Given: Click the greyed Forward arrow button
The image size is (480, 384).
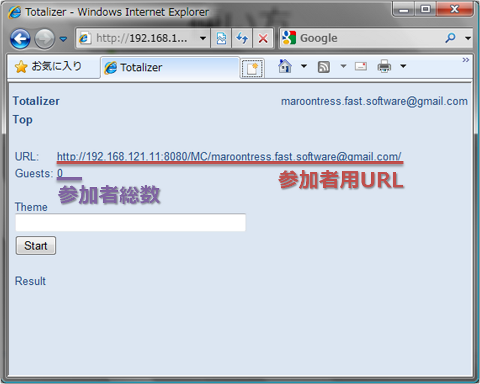Looking at the screenshot, I should (45, 39).
